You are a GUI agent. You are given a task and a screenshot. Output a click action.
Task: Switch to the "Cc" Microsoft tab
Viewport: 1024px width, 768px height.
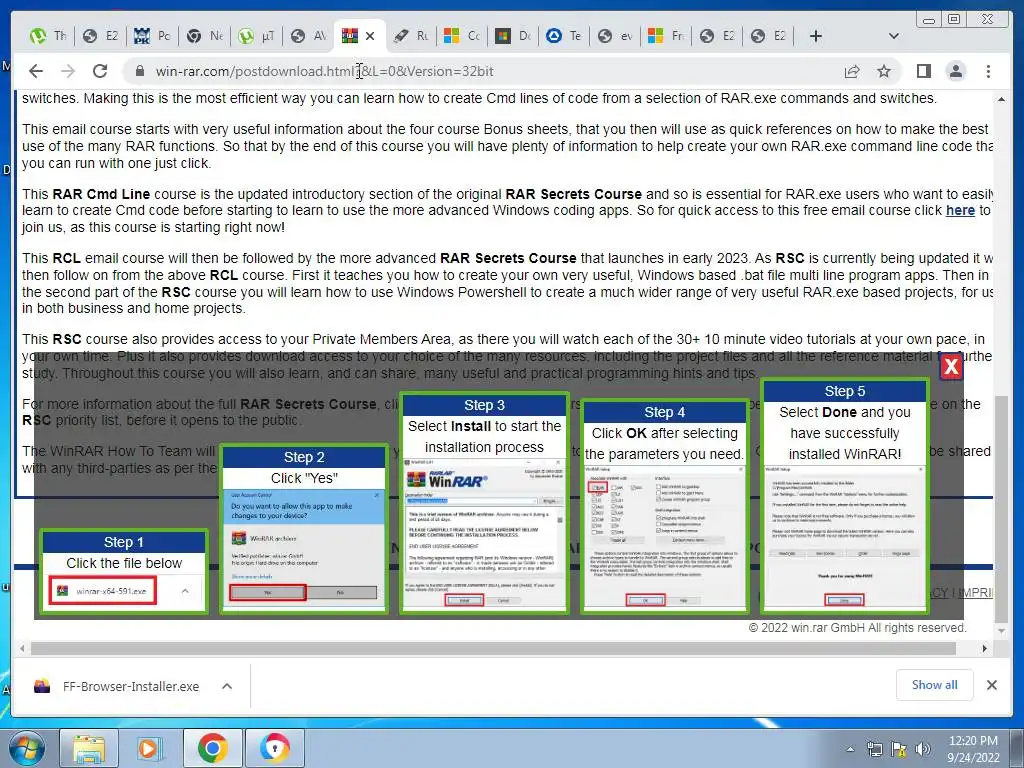[462, 36]
